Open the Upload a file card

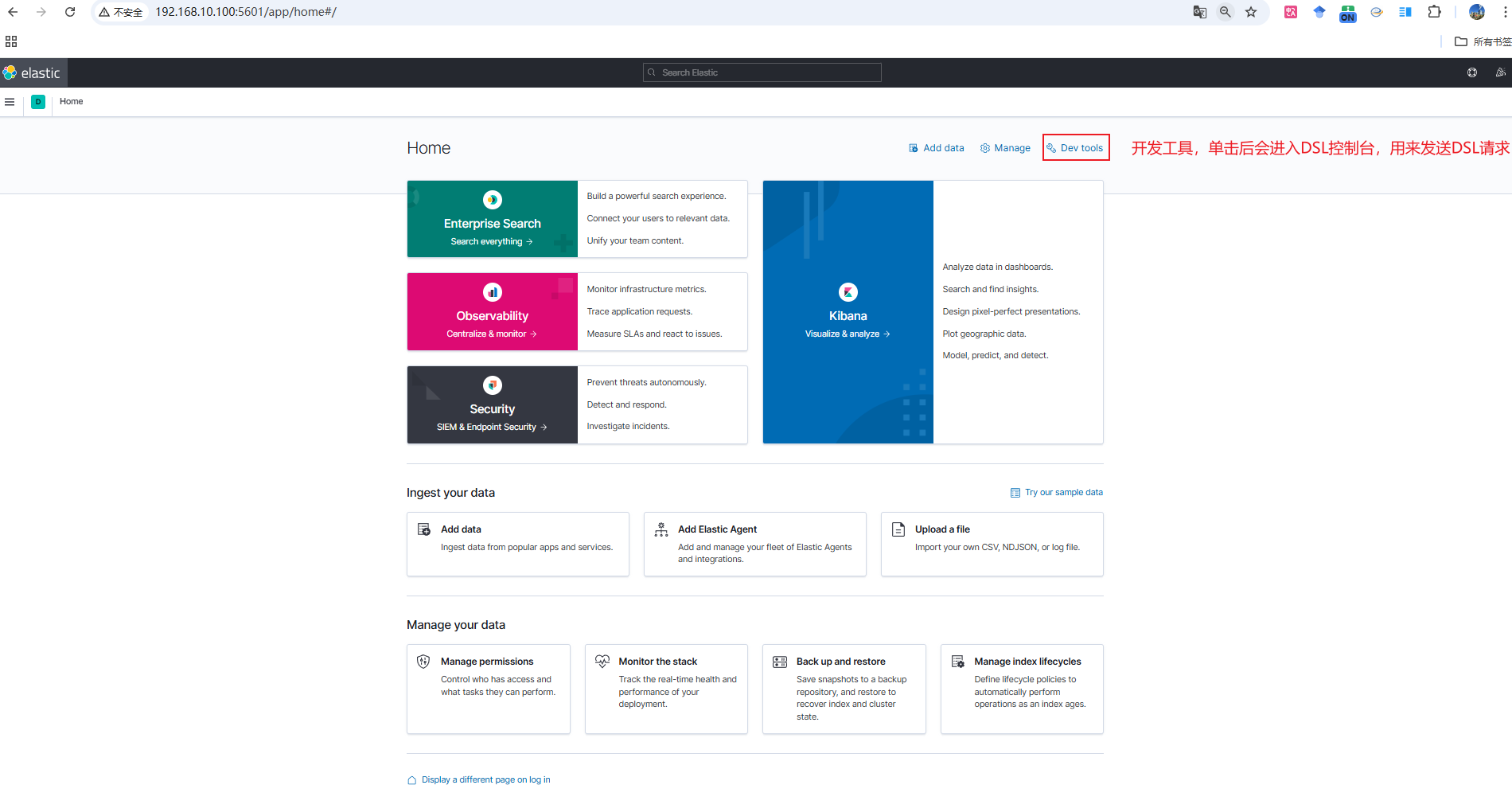pos(992,544)
